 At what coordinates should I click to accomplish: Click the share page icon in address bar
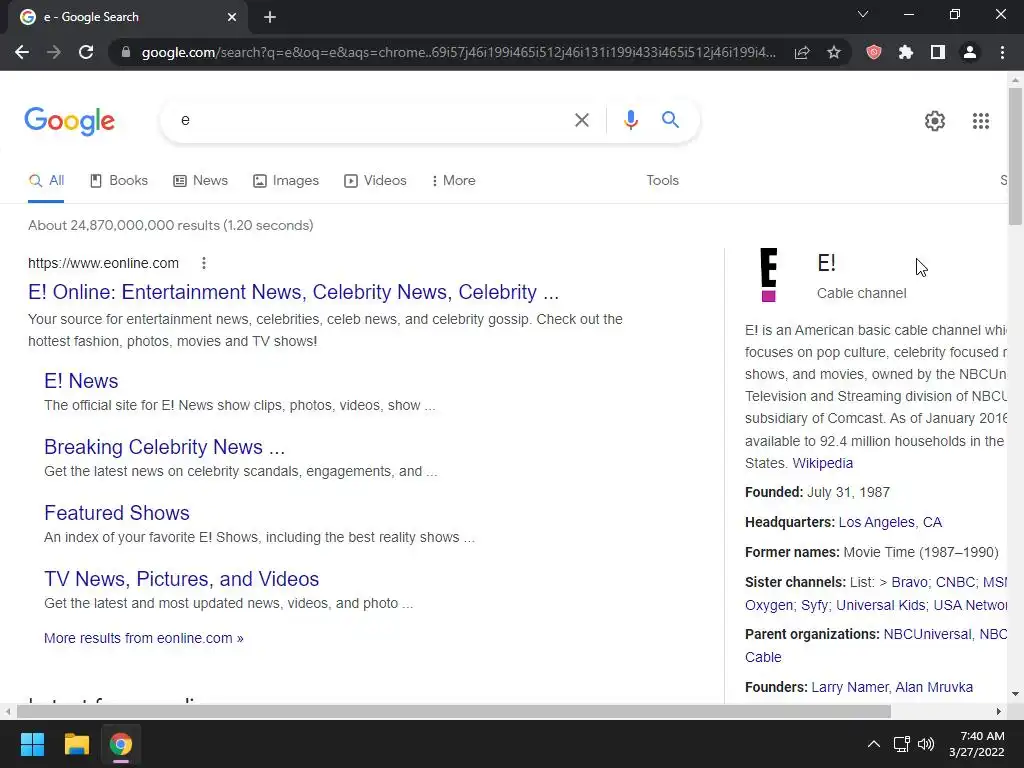802,52
